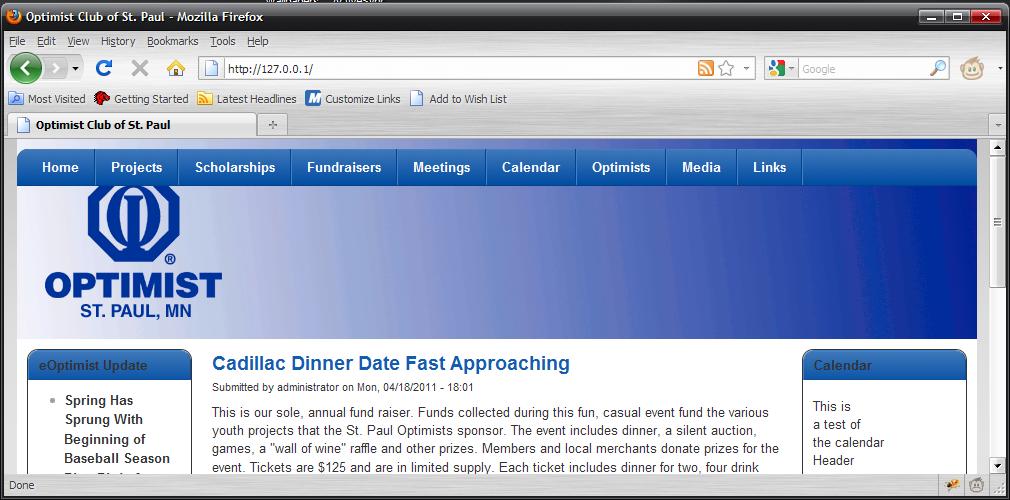Open the Fundraisers navigation item
1010x500 pixels.
[344, 168]
